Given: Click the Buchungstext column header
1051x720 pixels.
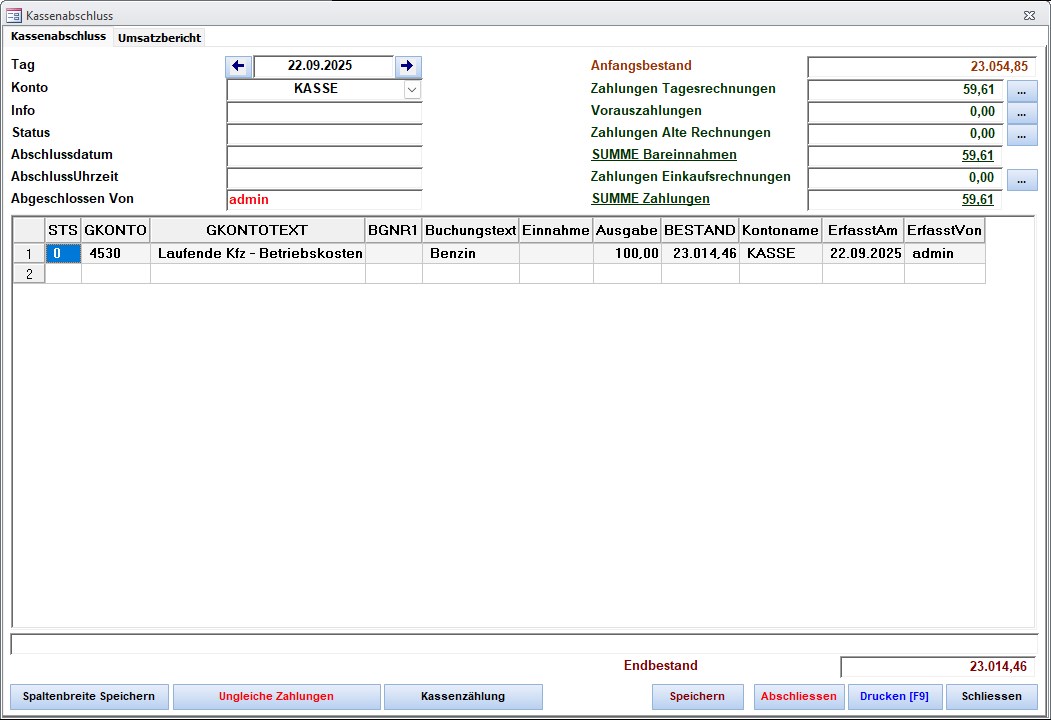Looking at the screenshot, I should point(470,231).
